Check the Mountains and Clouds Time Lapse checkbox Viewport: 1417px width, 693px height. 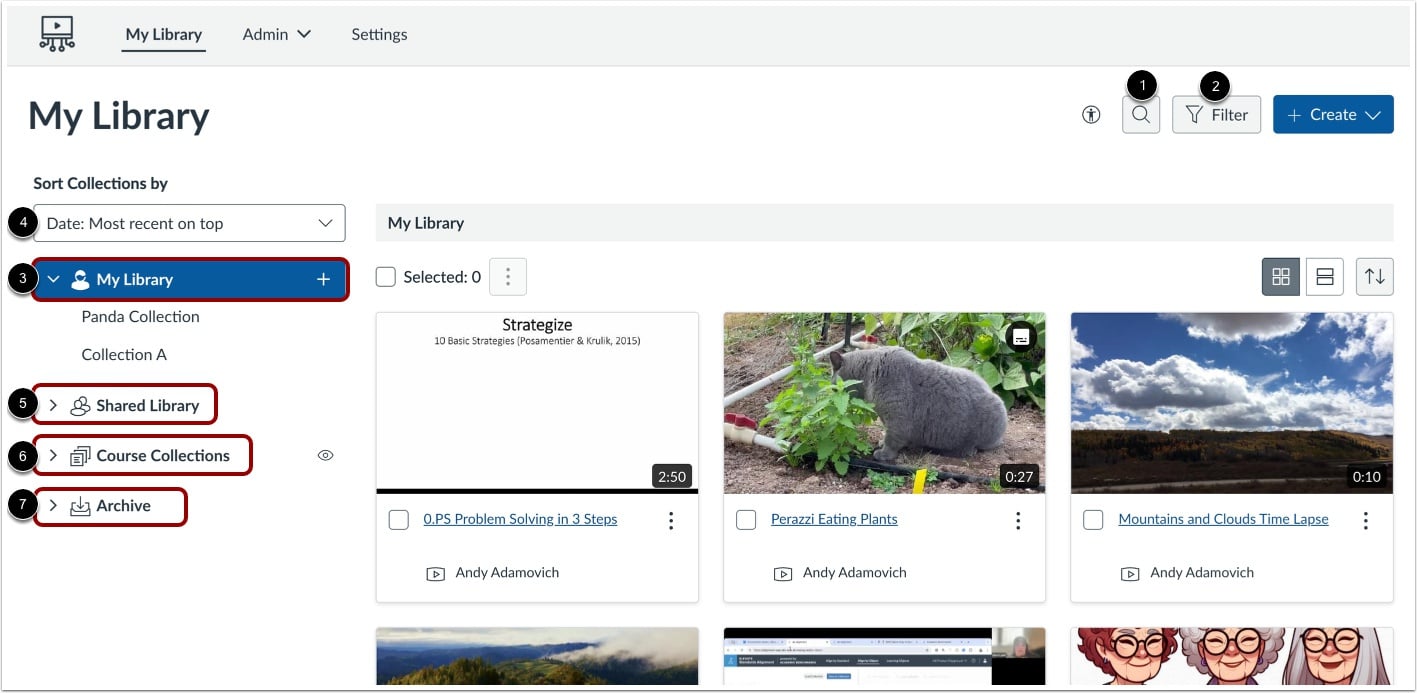1093,520
